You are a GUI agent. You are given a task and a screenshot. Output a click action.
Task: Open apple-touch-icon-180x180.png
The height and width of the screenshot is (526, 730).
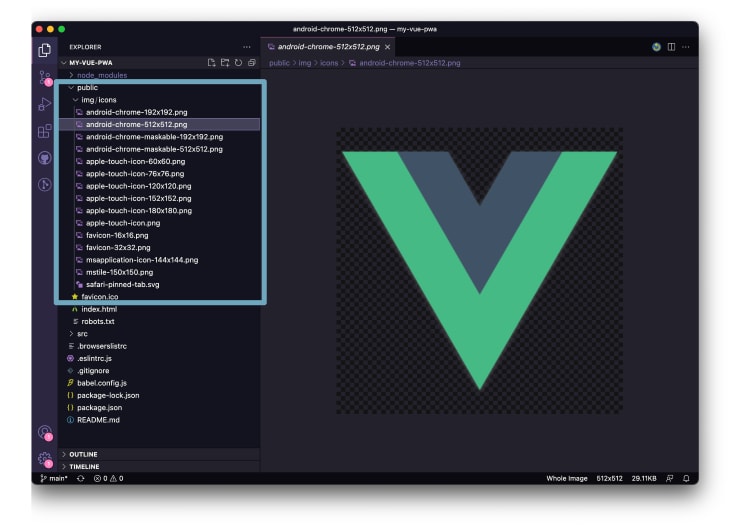pos(160,211)
